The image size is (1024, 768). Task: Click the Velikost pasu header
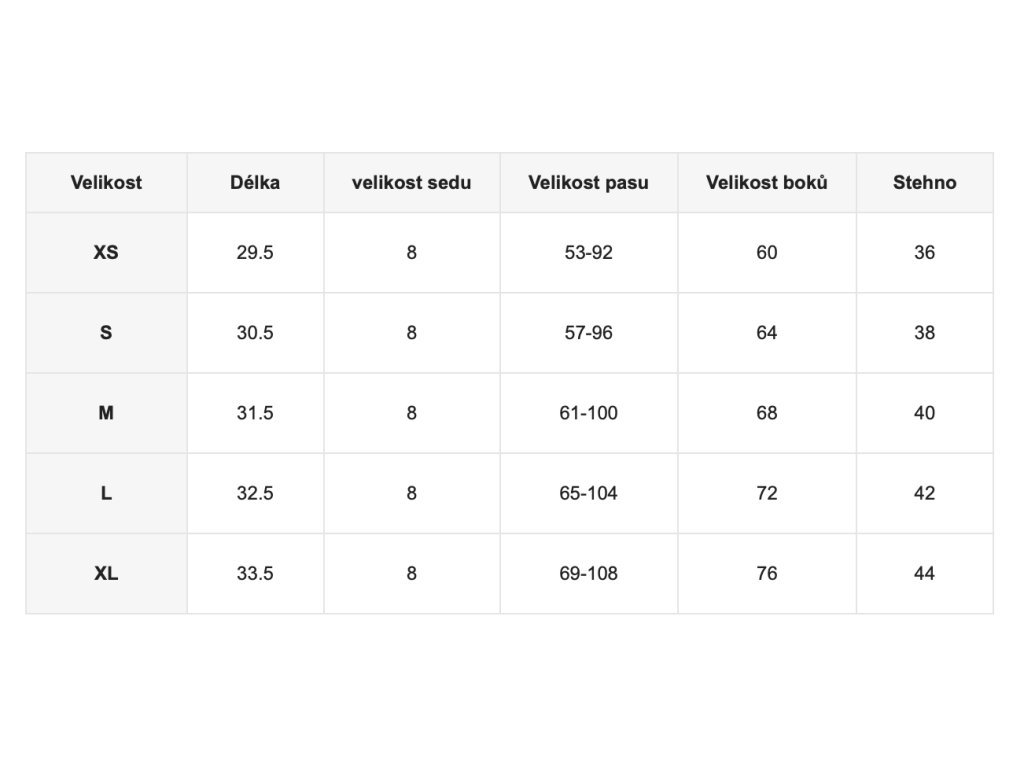[x=588, y=183]
